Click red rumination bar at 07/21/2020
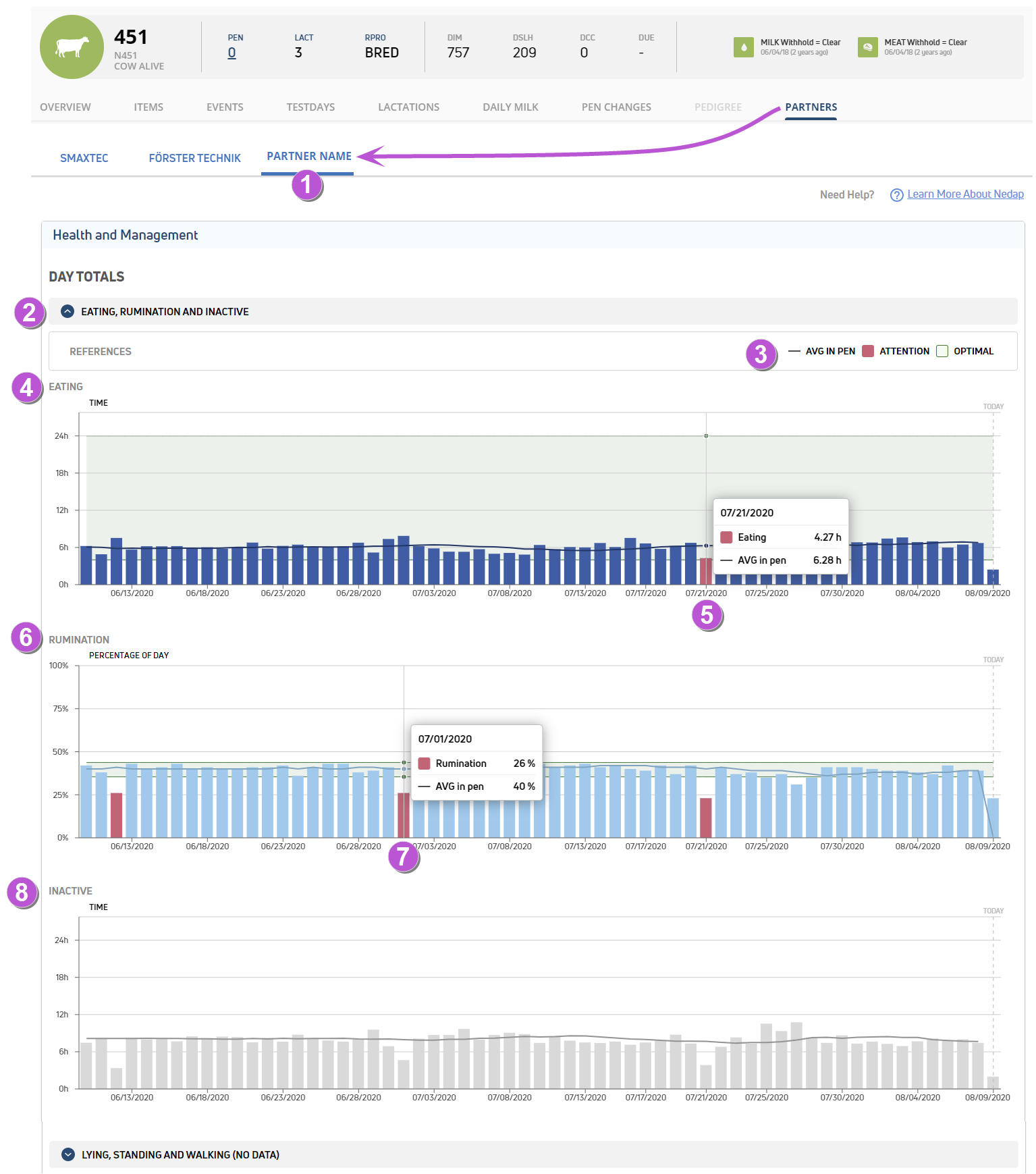1036x1174 pixels. tap(706, 818)
